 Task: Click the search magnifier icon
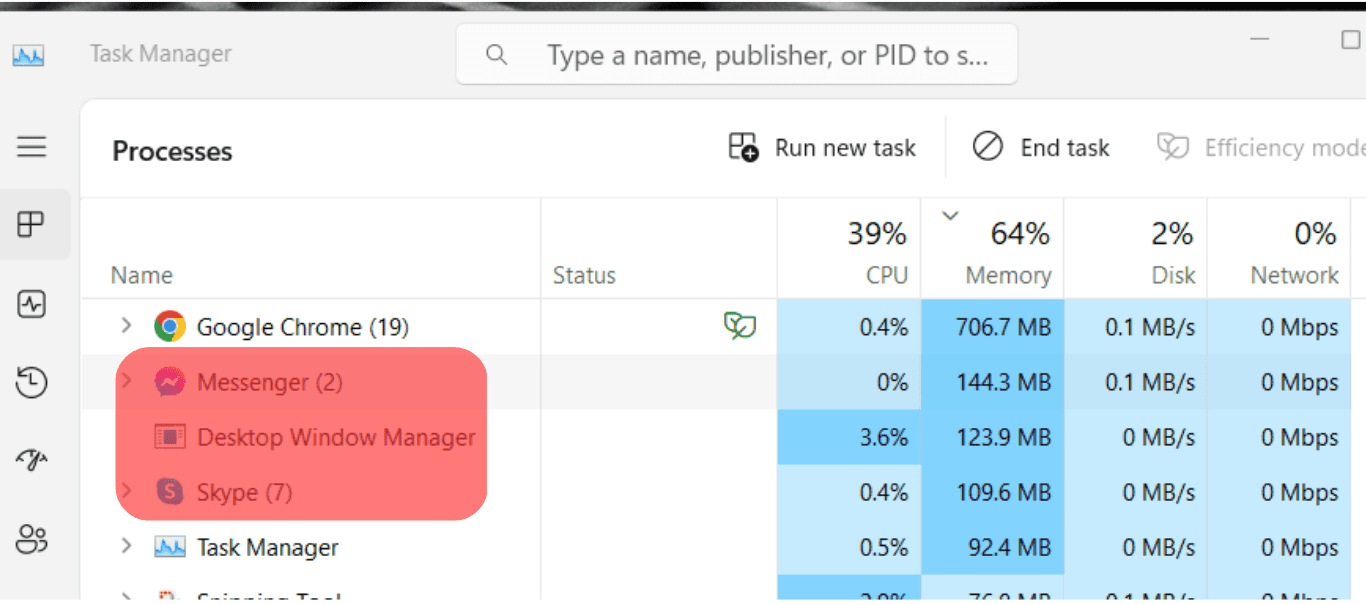pos(497,55)
